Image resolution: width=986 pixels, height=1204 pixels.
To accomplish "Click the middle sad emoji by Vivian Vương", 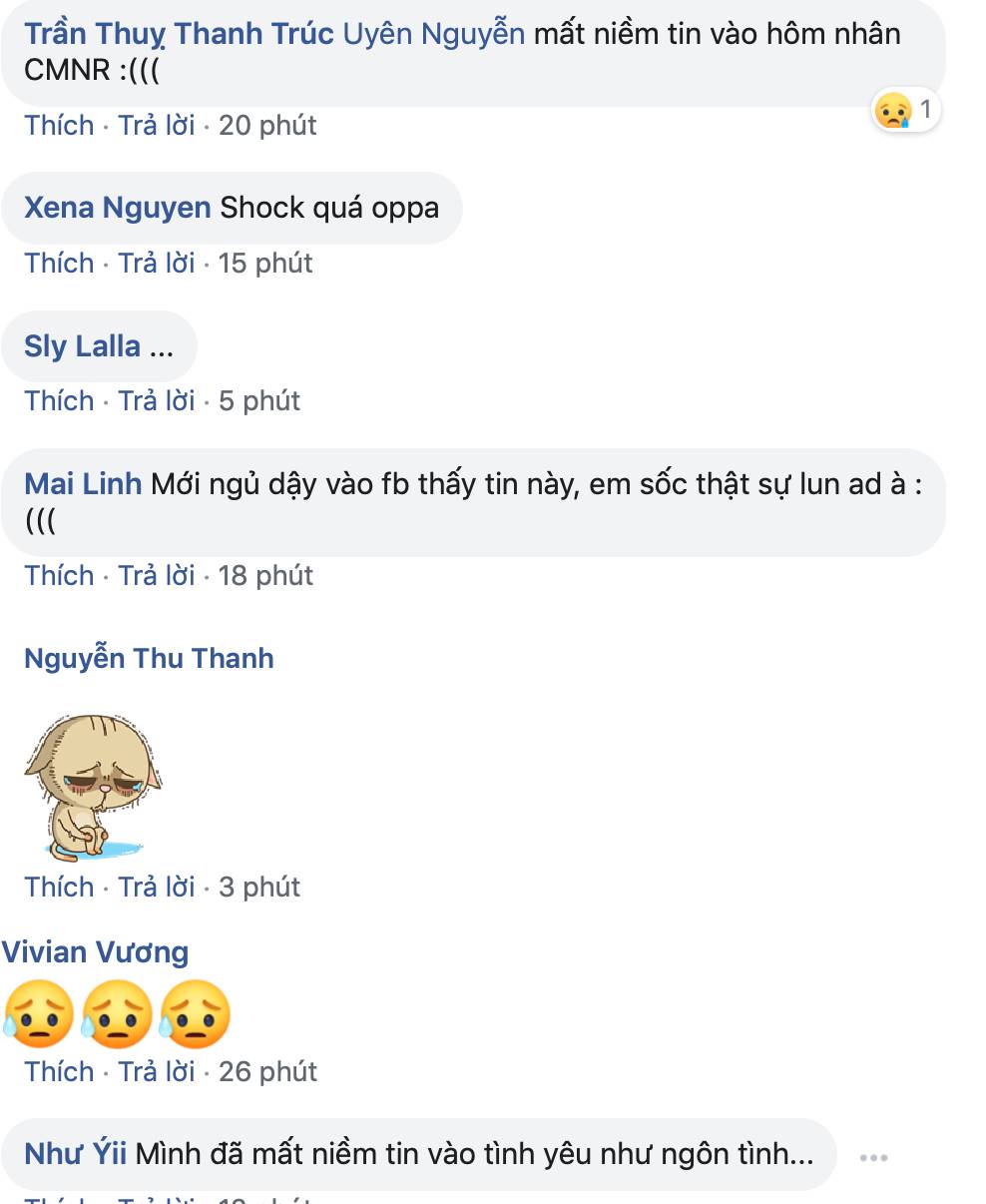I will [x=116, y=1013].
